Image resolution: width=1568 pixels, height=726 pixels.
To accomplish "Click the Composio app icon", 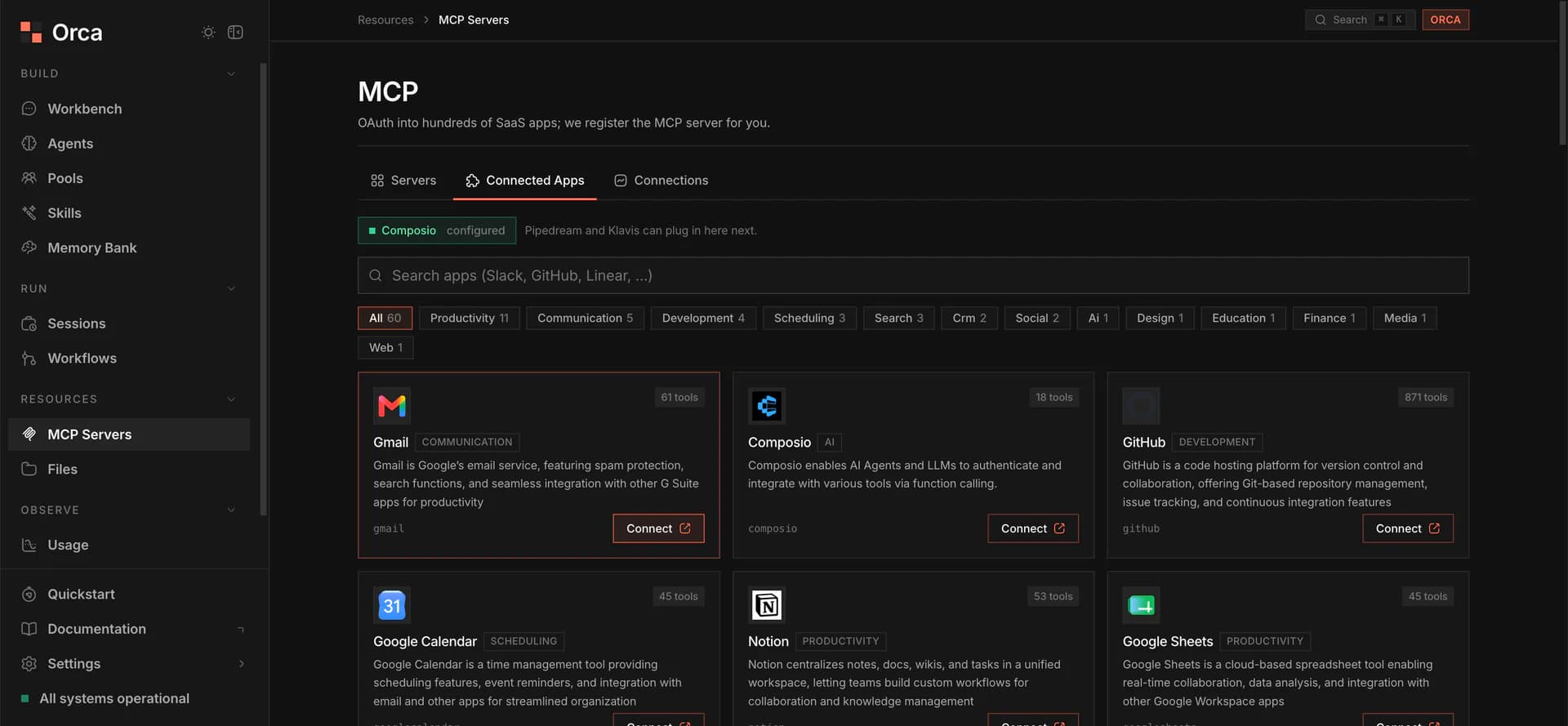I will 767,406.
